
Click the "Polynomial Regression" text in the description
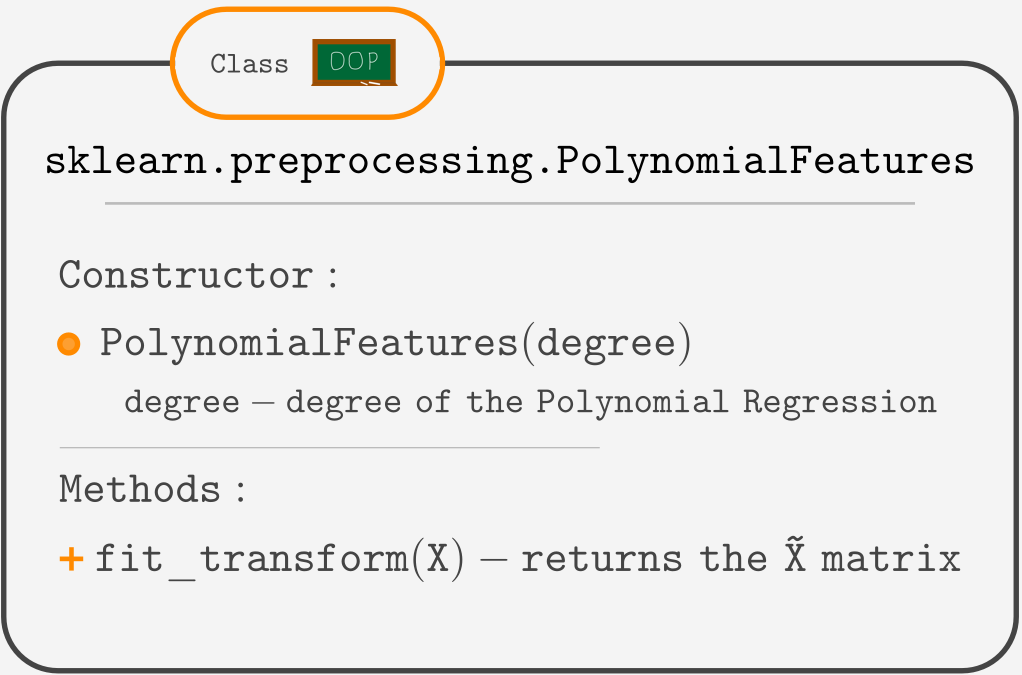(x=736, y=403)
